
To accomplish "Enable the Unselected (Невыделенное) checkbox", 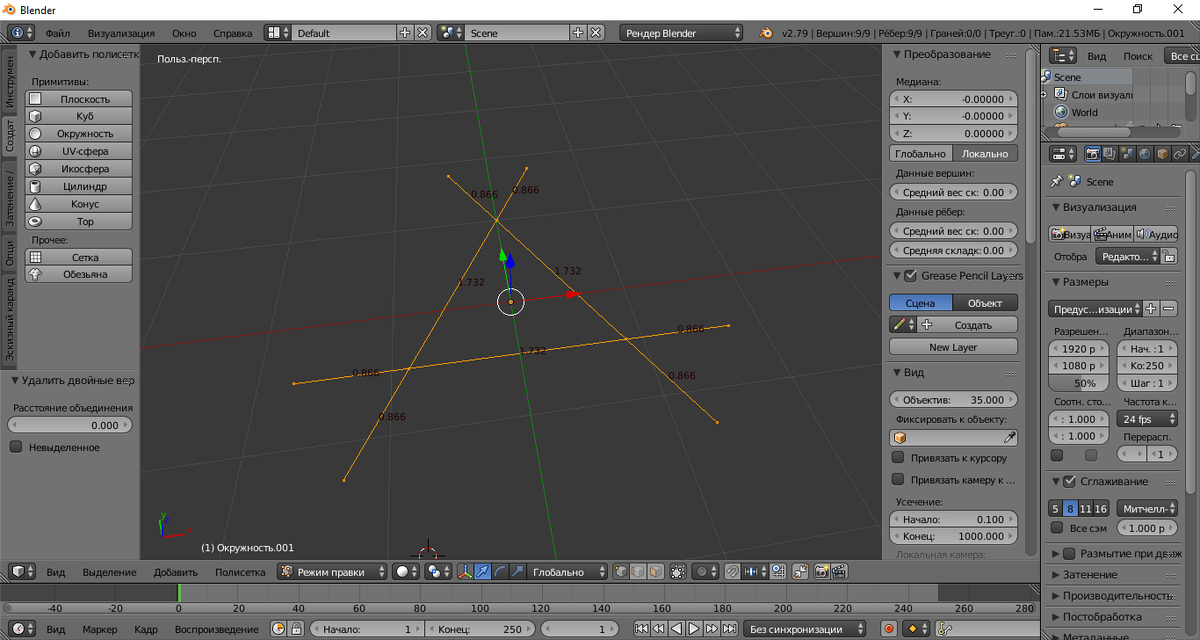I will pyautogui.click(x=16, y=447).
